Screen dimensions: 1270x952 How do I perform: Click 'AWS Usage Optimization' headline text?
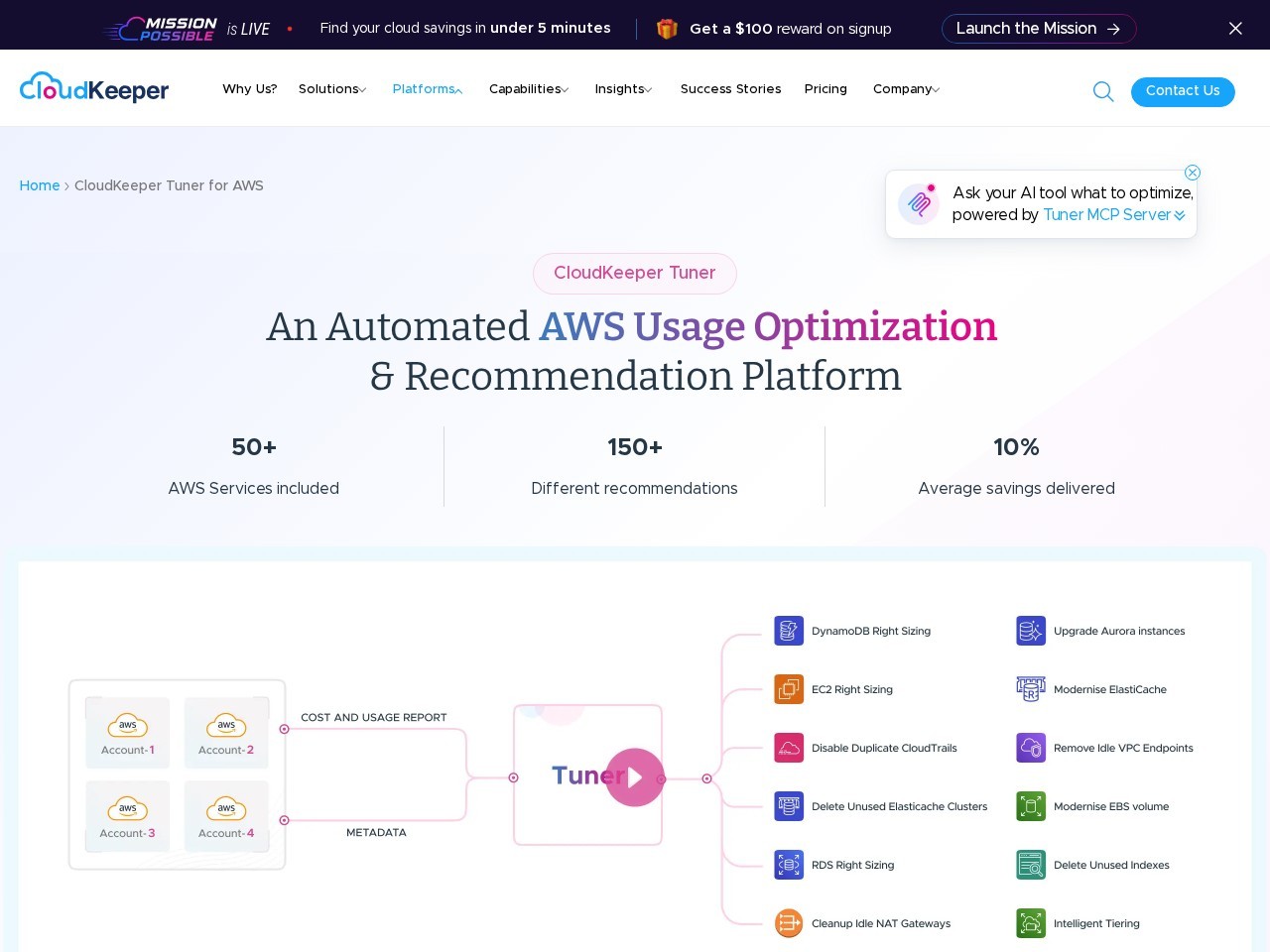pyautogui.click(x=768, y=327)
